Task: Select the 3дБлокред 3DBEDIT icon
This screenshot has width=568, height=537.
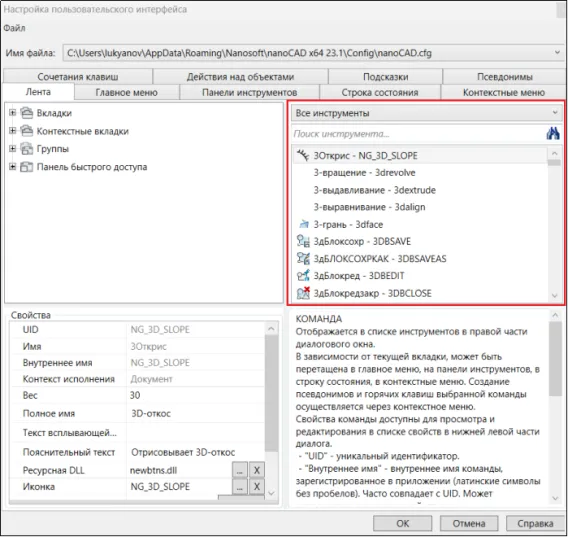Action: (x=303, y=275)
